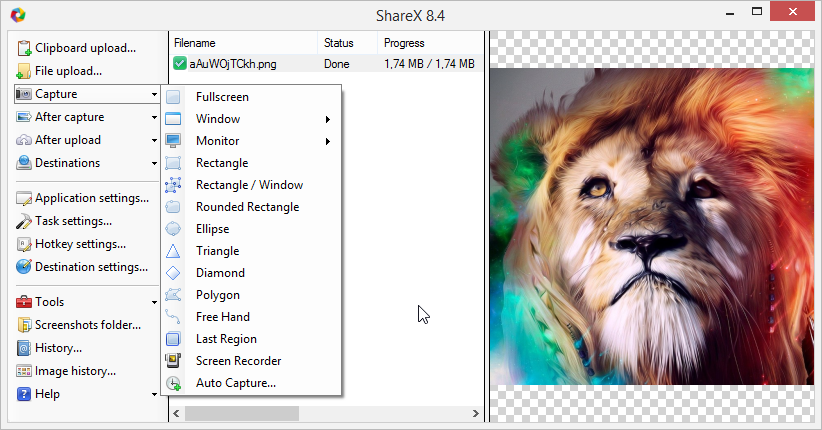Expand the After capture dropdown arrow
The image size is (822, 430).
[x=154, y=117]
